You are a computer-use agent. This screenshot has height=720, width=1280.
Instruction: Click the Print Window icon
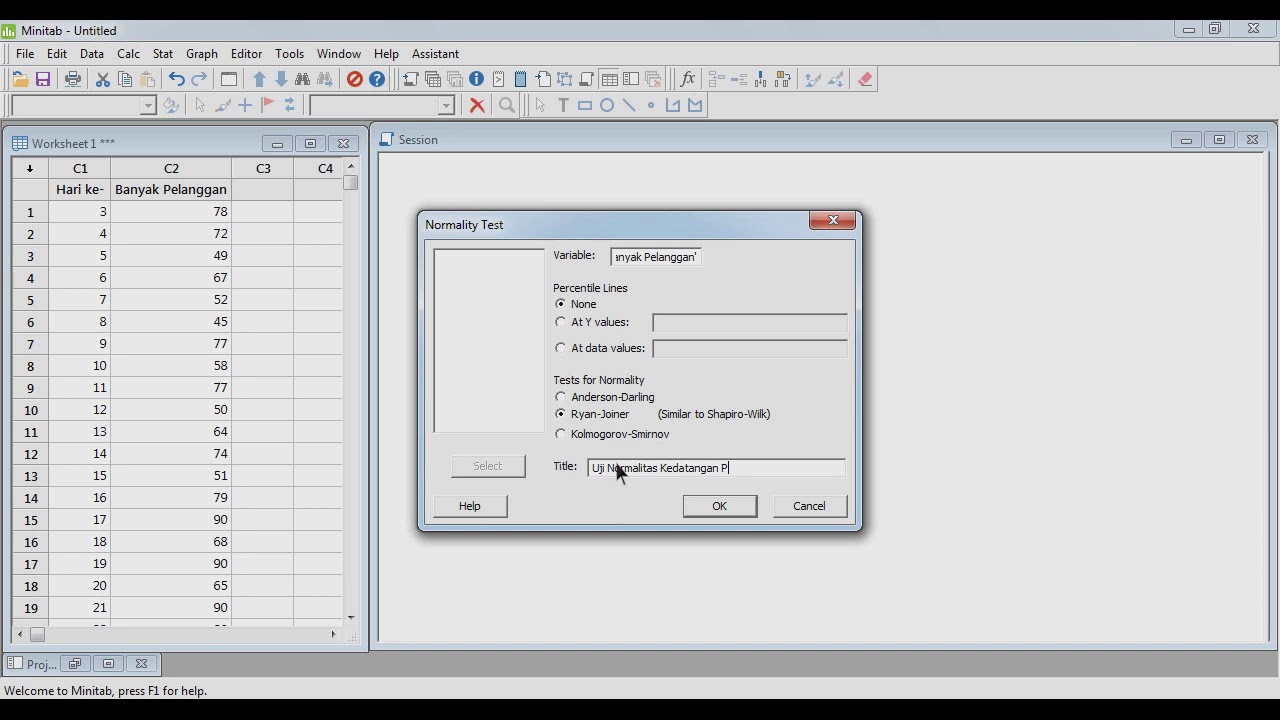pos(73,79)
